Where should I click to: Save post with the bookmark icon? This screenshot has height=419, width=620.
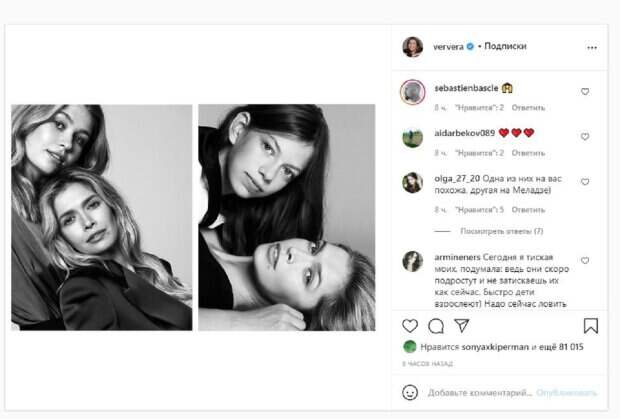(x=590, y=326)
